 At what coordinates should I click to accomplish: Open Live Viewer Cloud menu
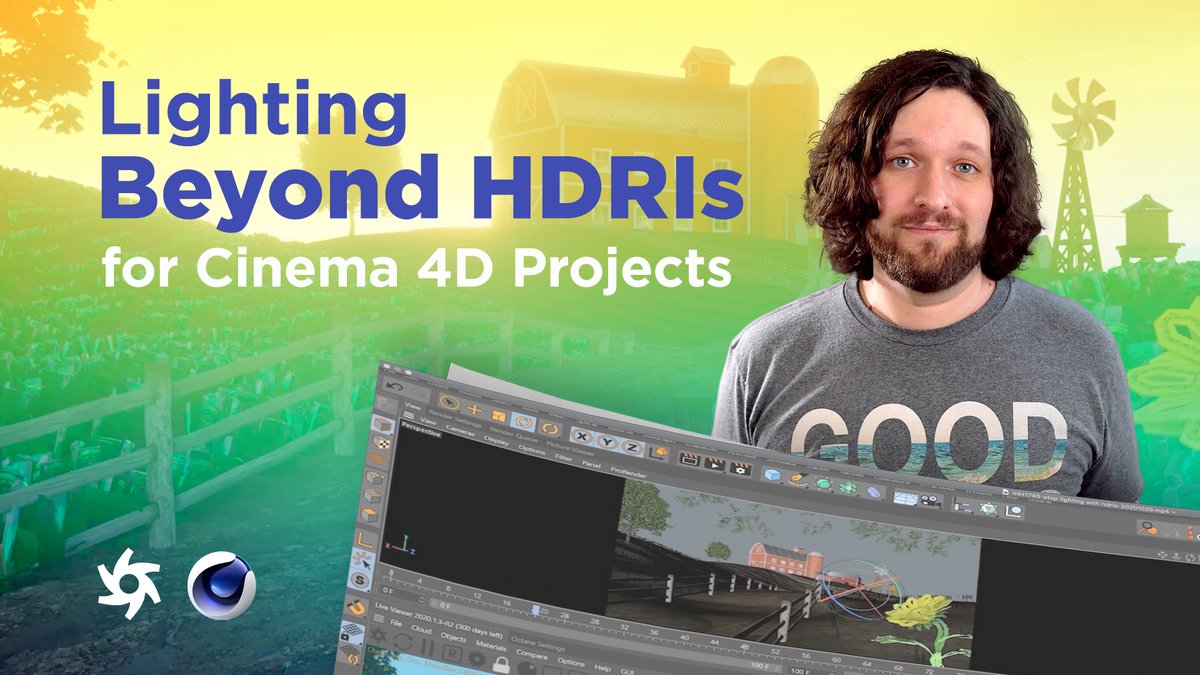[421, 629]
